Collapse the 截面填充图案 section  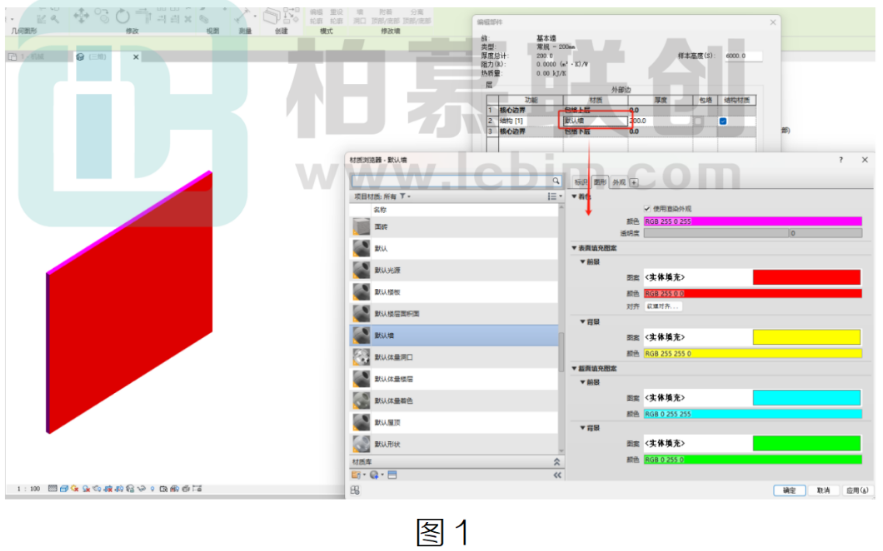(574, 368)
